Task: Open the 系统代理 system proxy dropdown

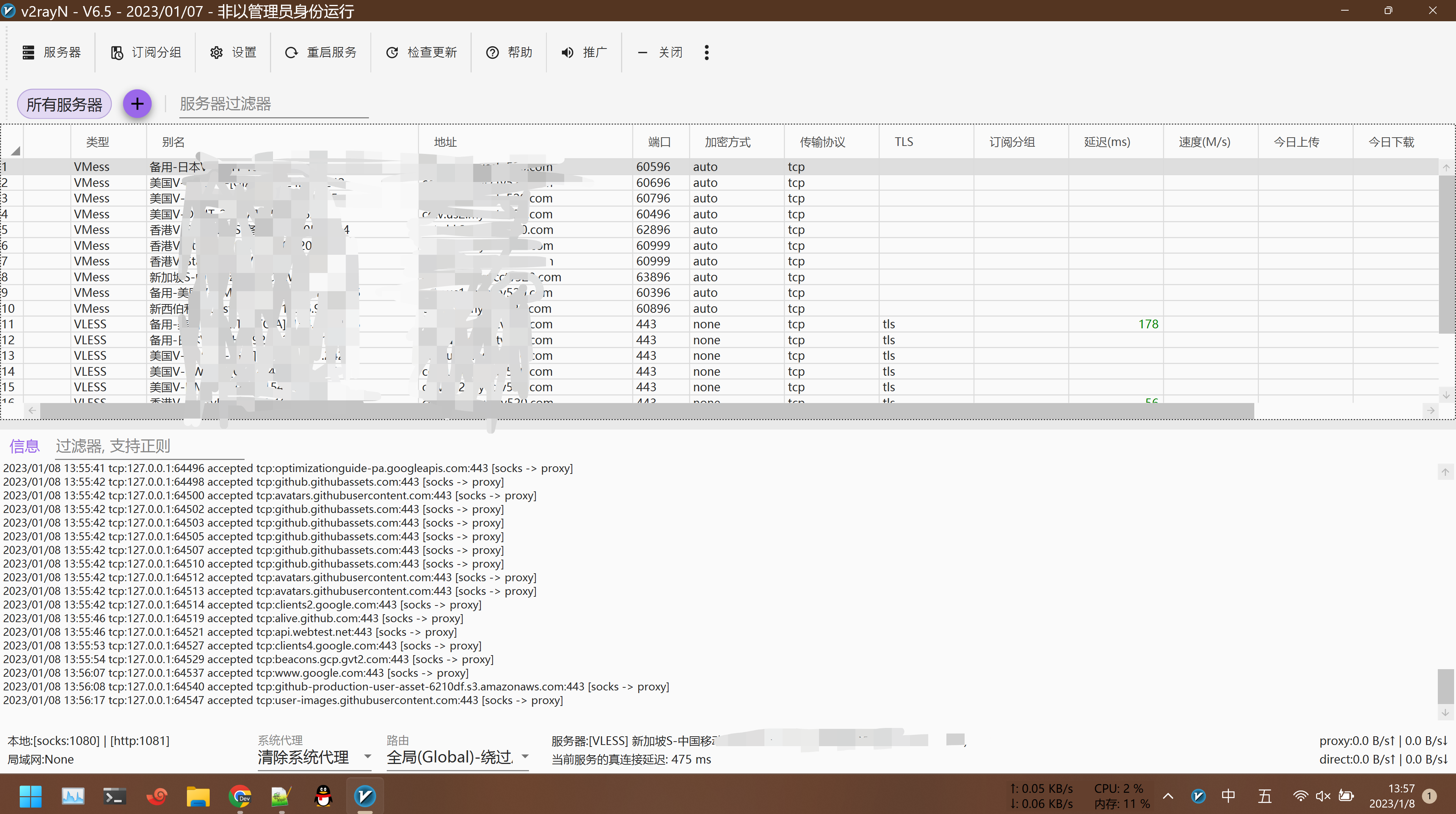Action: tap(367, 757)
